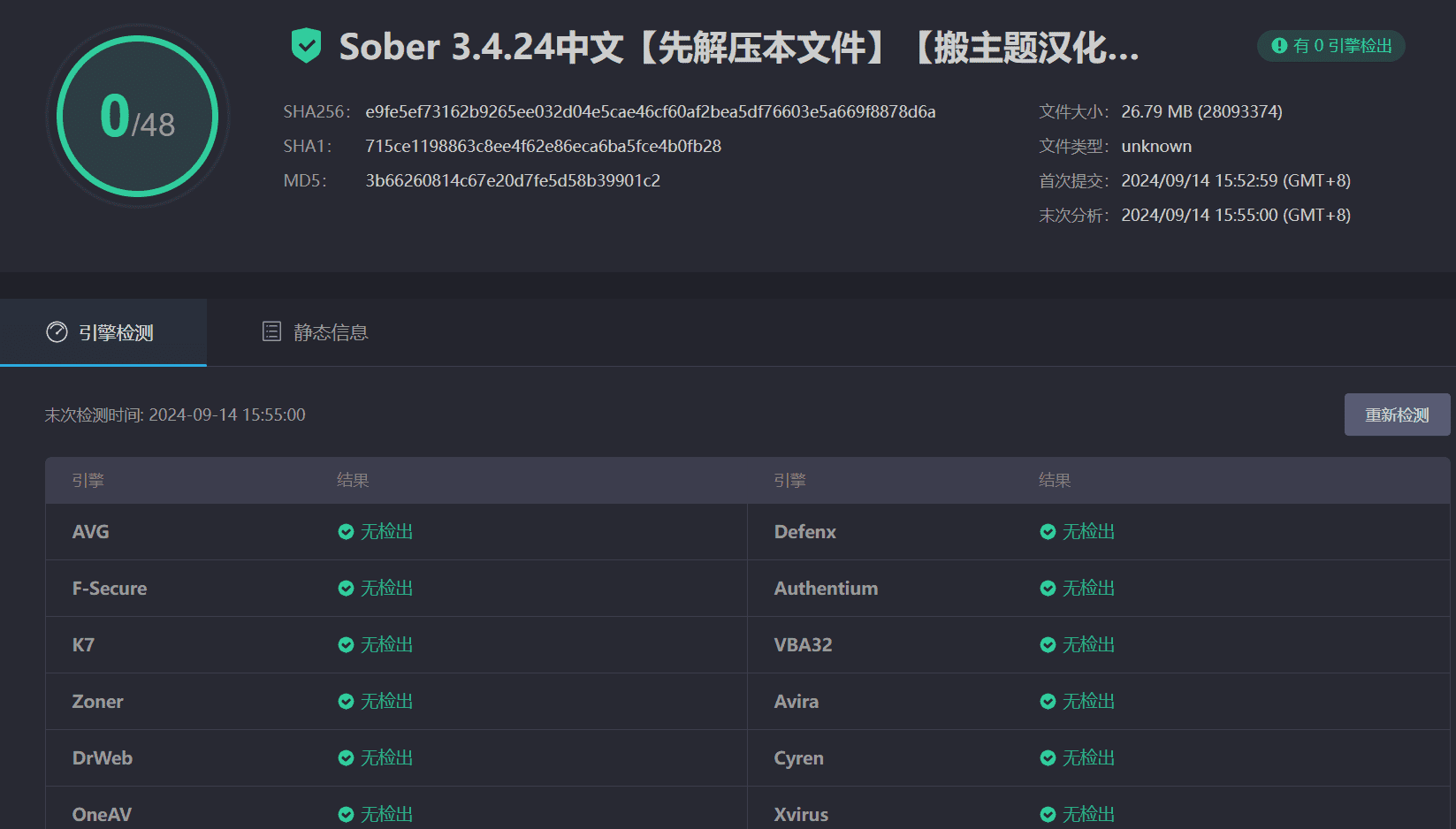Image resolution: width=1456 pixels, height=829 pixels.
Task: Click the green check icon in the Avira row
Action: 1048,702
